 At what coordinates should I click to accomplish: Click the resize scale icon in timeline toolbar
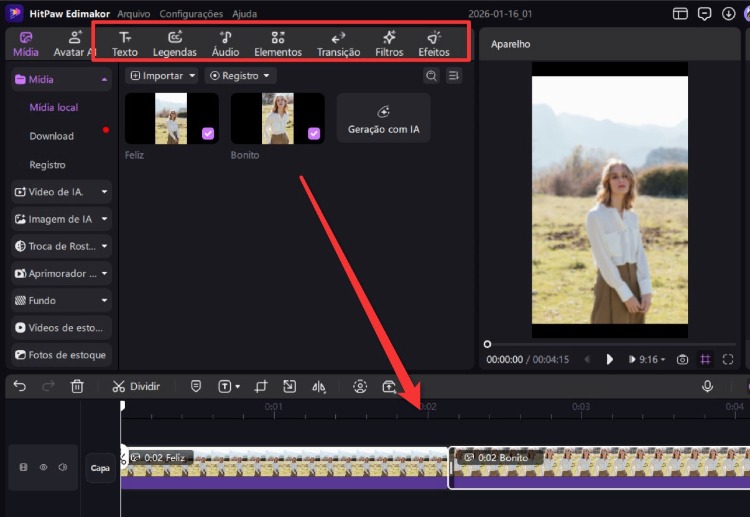coord(289,386)
